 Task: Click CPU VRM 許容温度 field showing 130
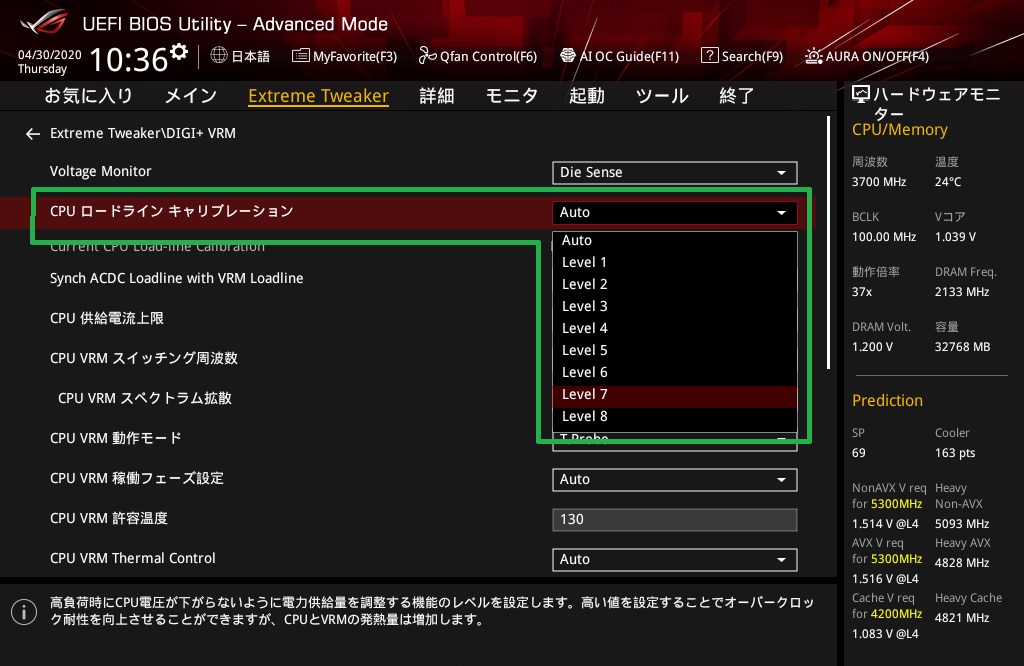pyautogui.click(x=675, y=520)
